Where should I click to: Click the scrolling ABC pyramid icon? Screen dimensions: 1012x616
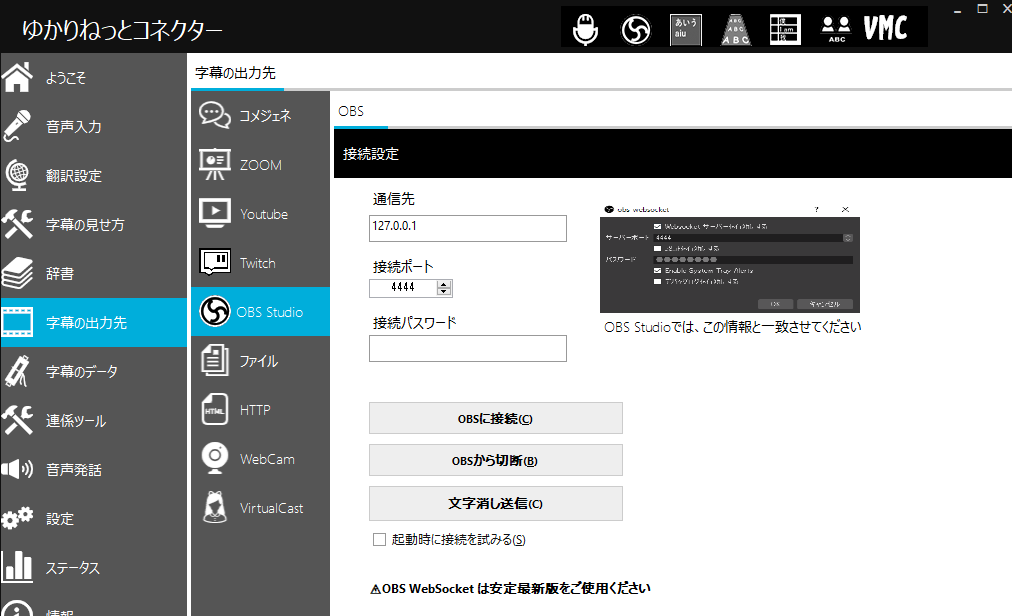[x=736, y=30]
